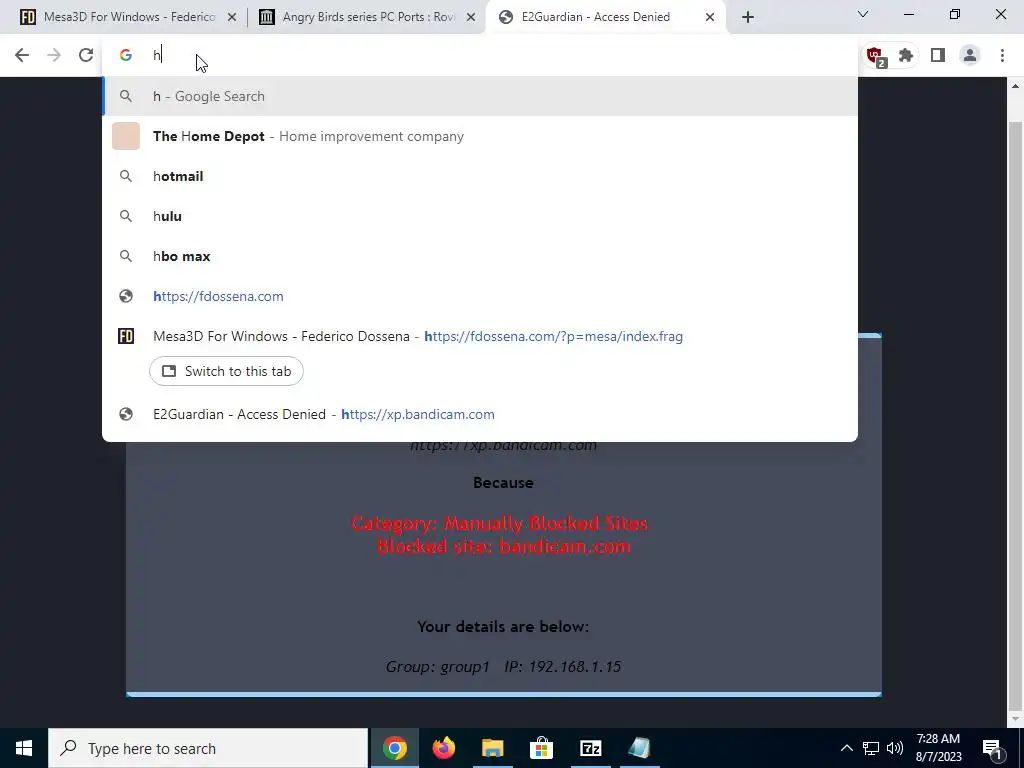Select the 'h - Google Search' suggestion

tap(480, 96)
